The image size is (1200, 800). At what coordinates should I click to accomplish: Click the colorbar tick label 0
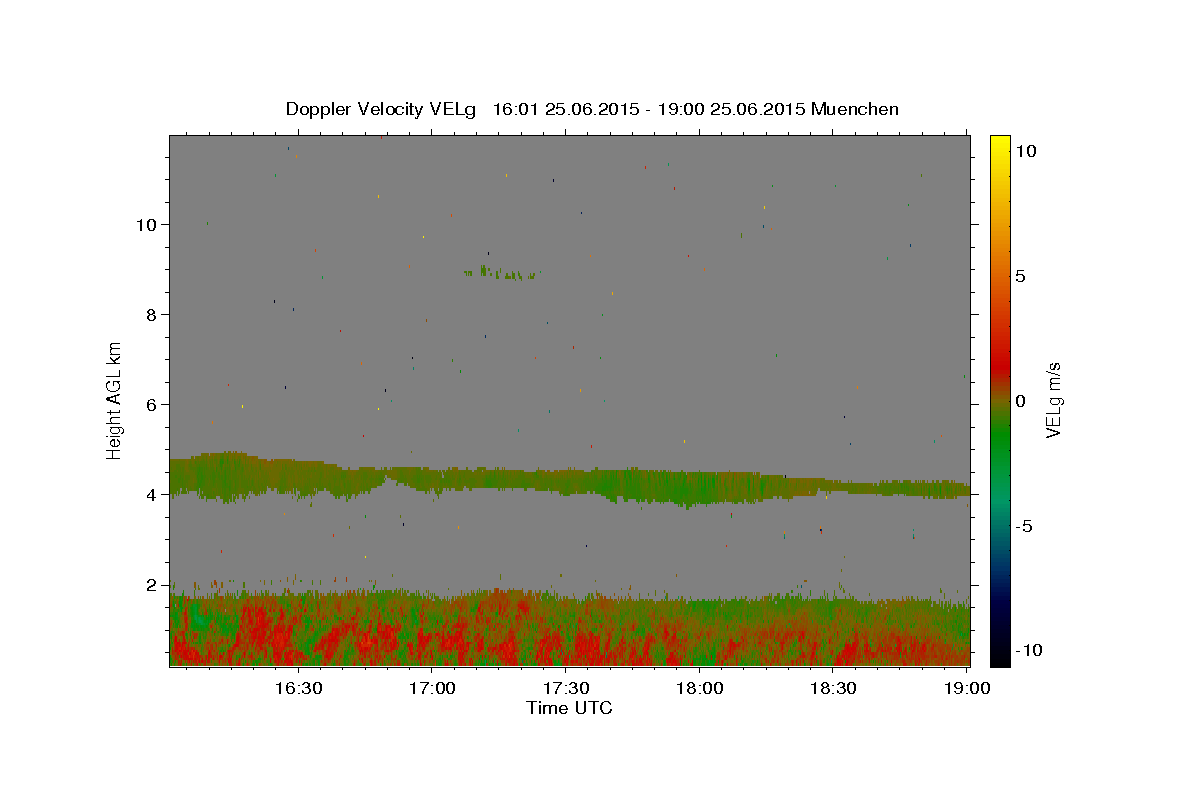point(1020,401)
